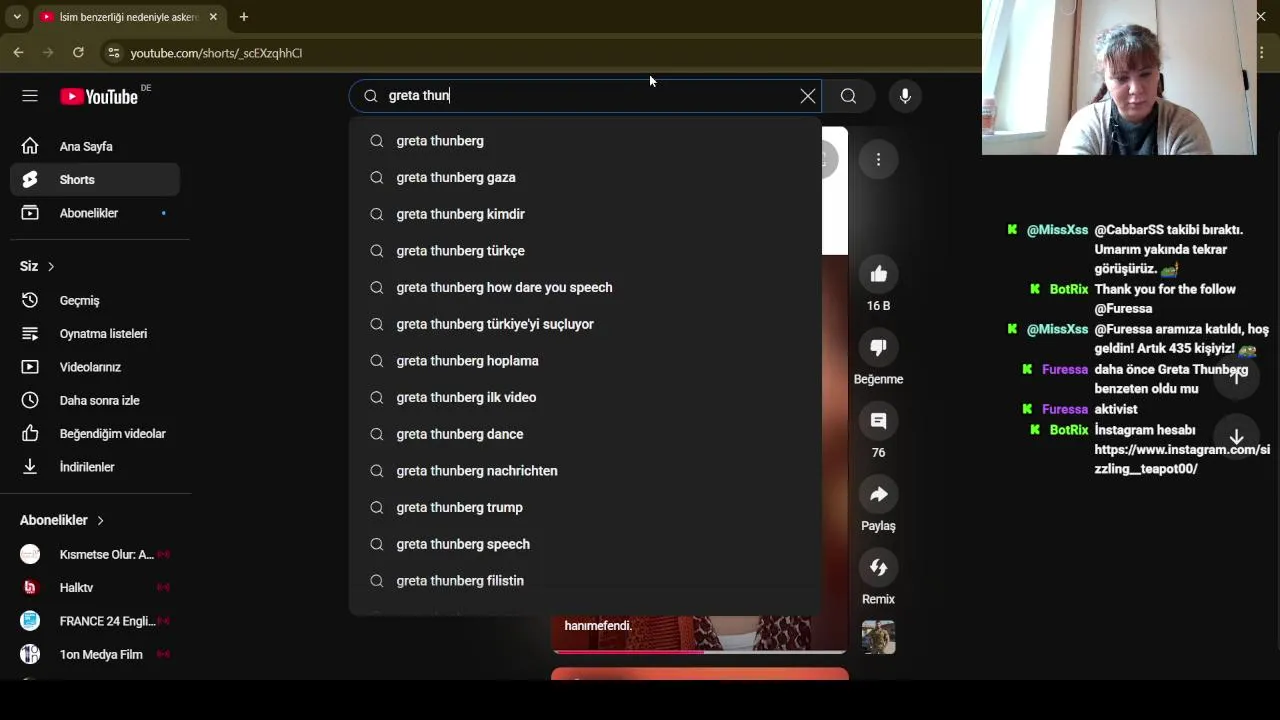Open Abonelikler in the sidebar
This screenshot has height=720, width=1280.
[95, 213]
